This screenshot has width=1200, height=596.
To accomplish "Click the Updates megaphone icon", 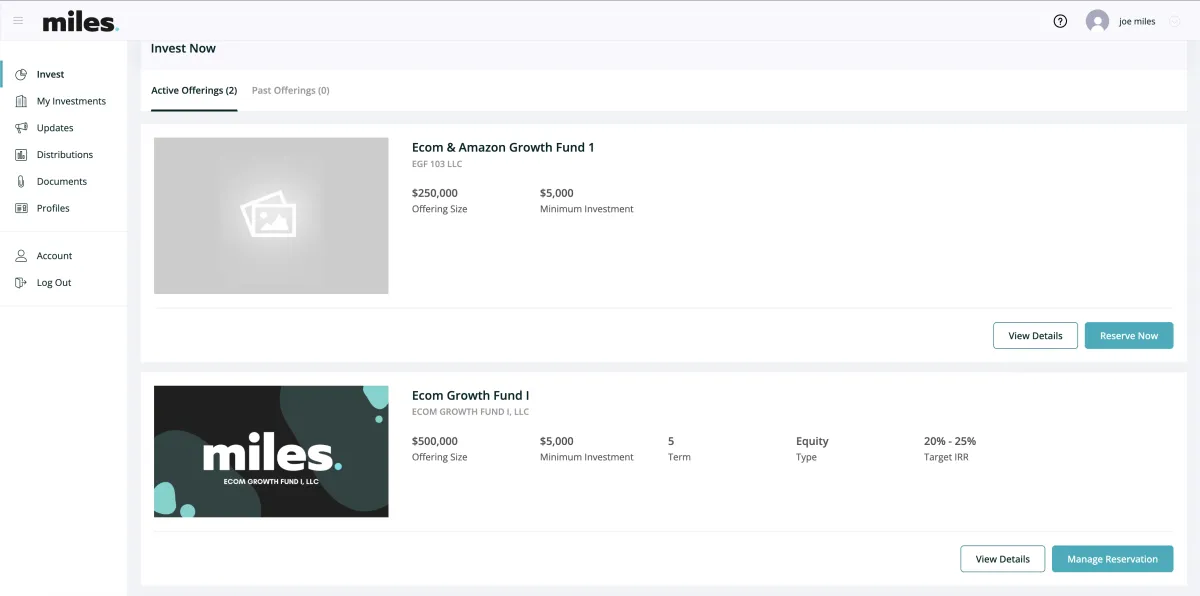I will [21, 128].
